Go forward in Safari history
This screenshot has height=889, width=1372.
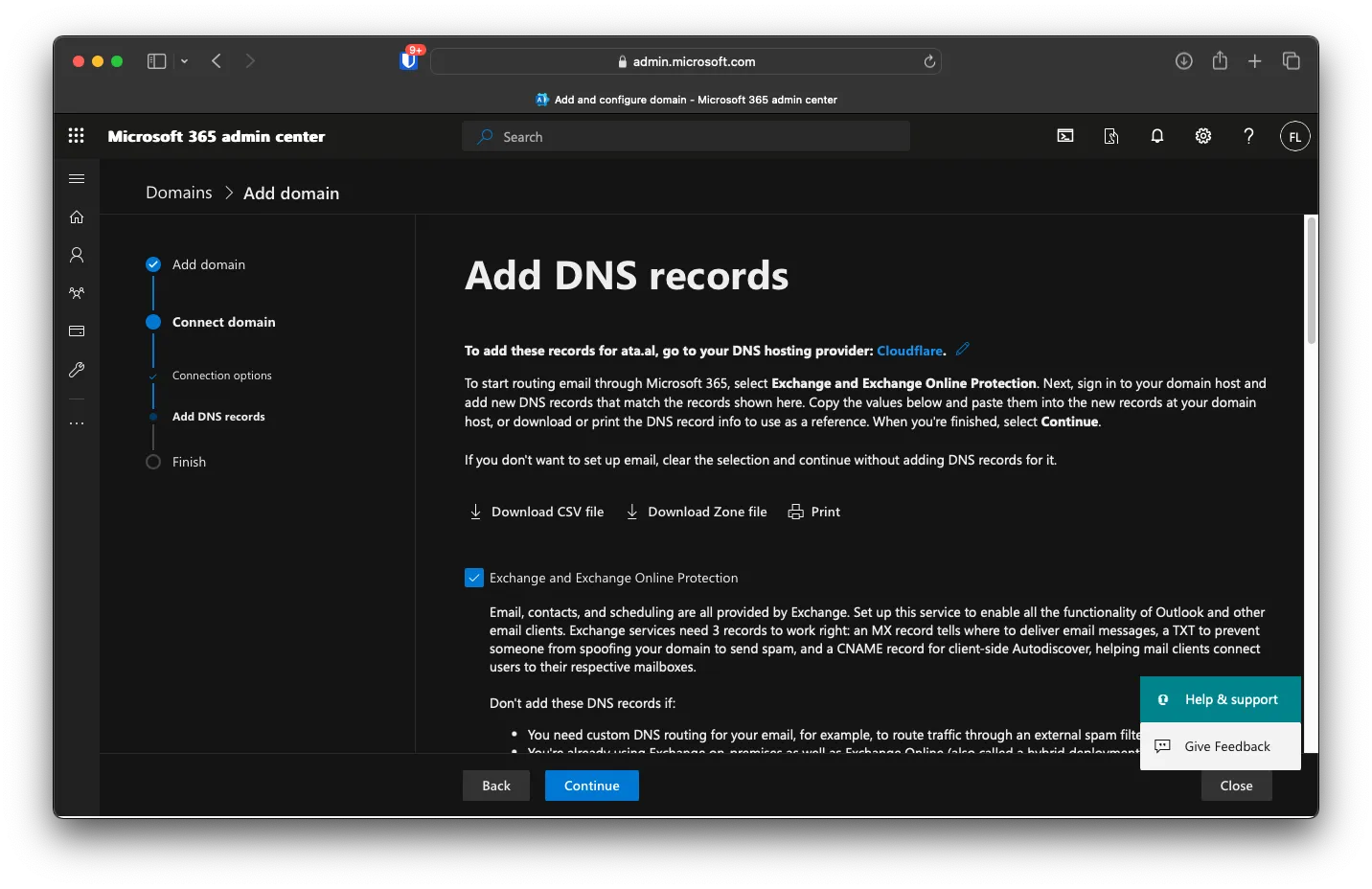[x=251, y=61]
